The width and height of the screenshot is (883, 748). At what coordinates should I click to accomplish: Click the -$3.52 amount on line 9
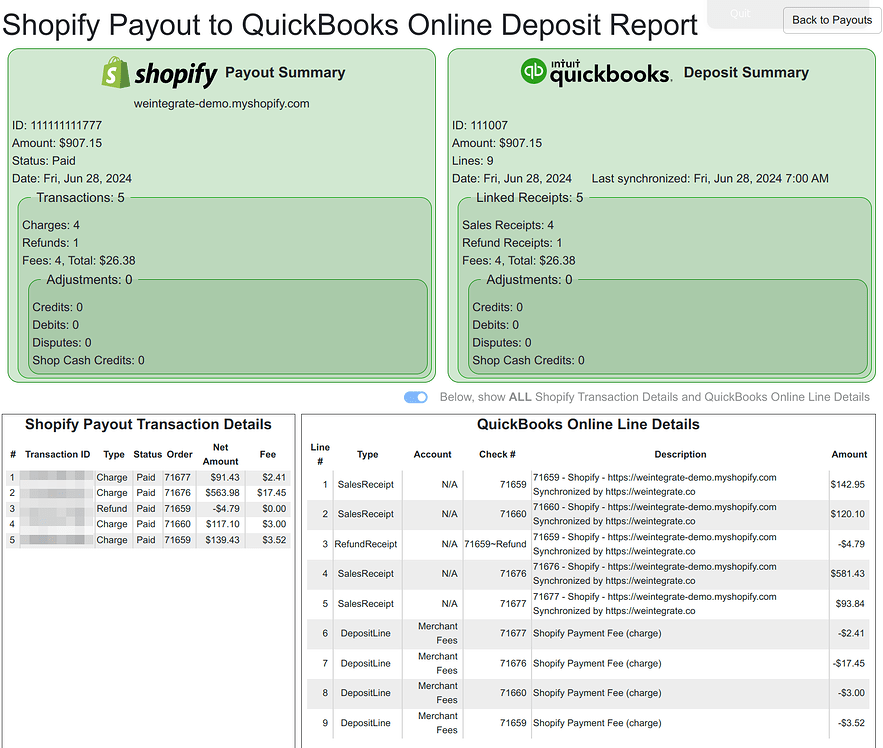coord(851,723)
